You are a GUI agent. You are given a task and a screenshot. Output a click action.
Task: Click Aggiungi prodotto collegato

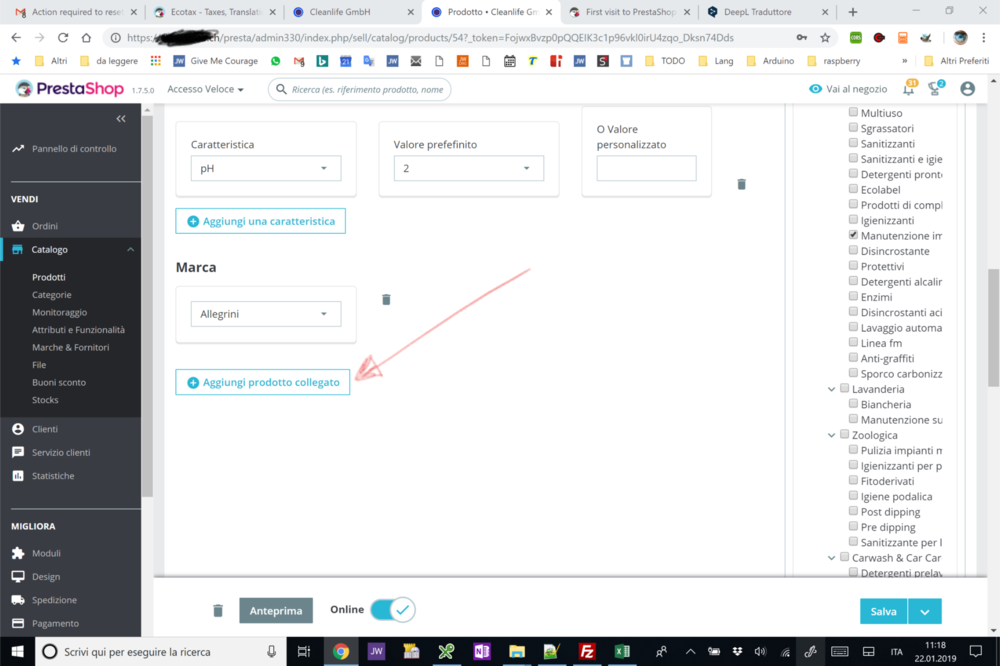[x=262, y=382]
